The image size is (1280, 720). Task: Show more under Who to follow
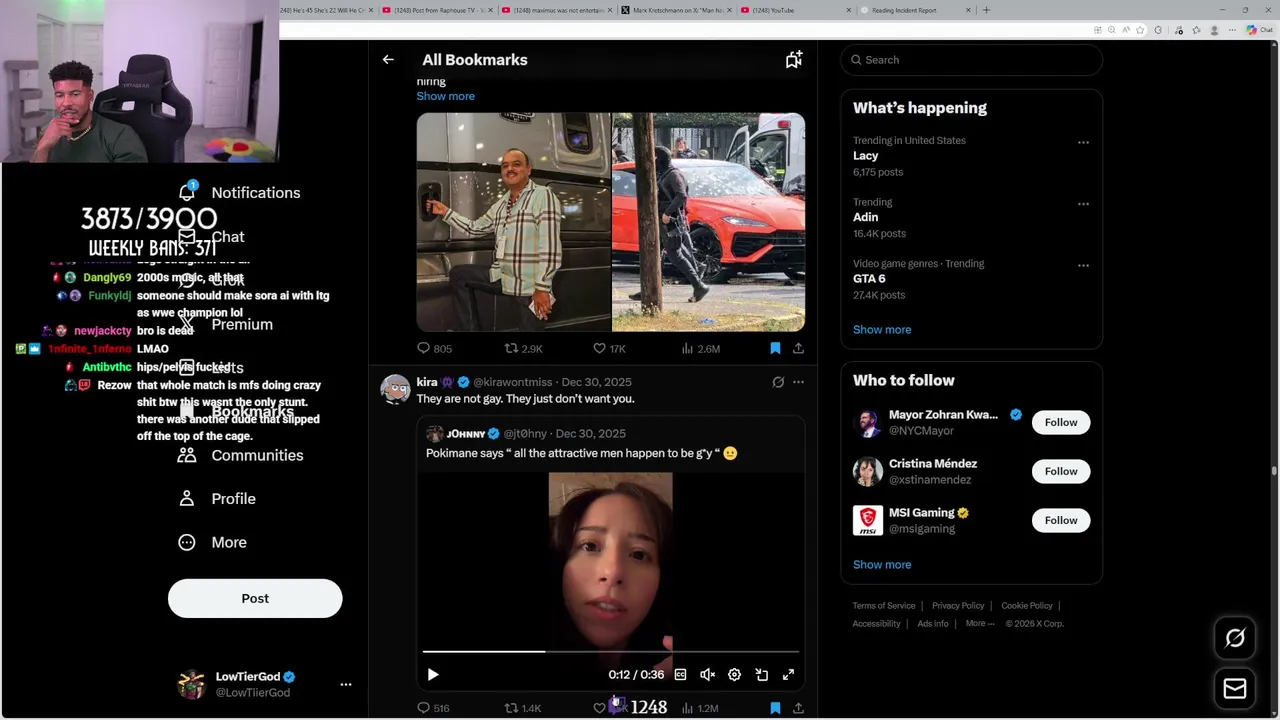pos(882,564)
